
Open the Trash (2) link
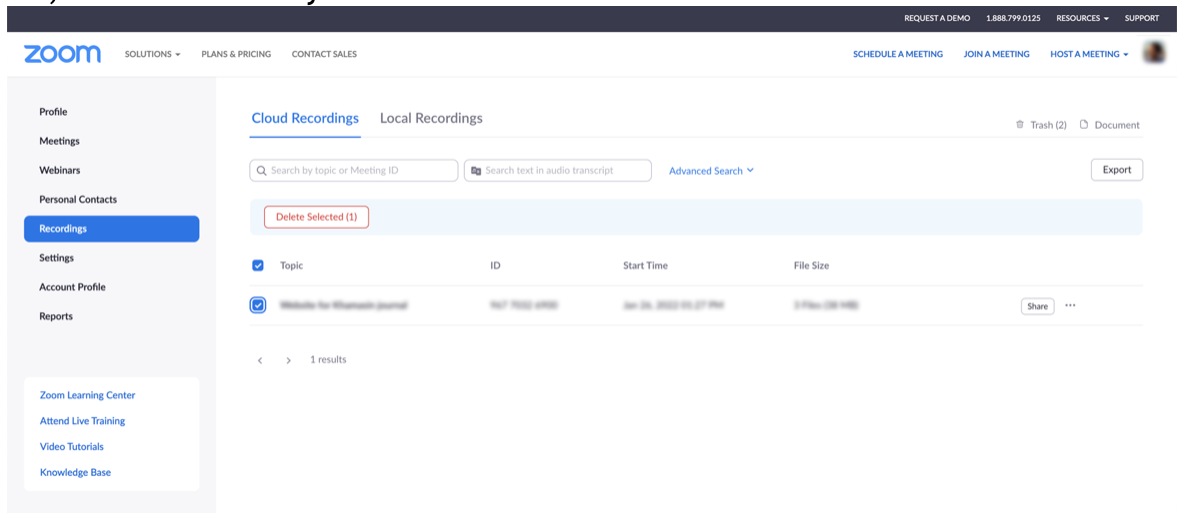coord(1048,125)
